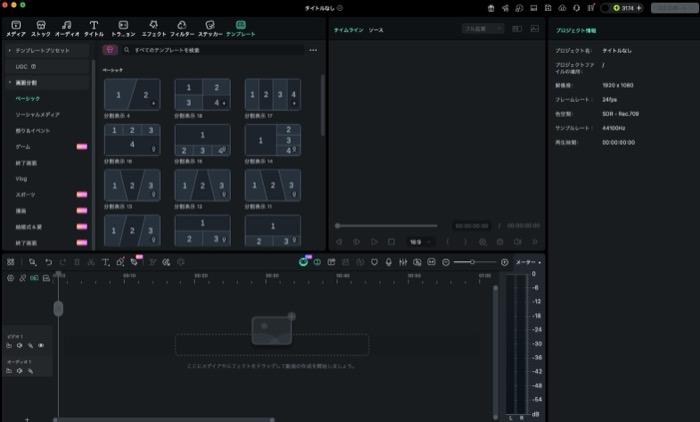This screenshot has width=700, height=422.
Task: Select the Sports (スポーツ) subcategory
Action: coord(25,195)
